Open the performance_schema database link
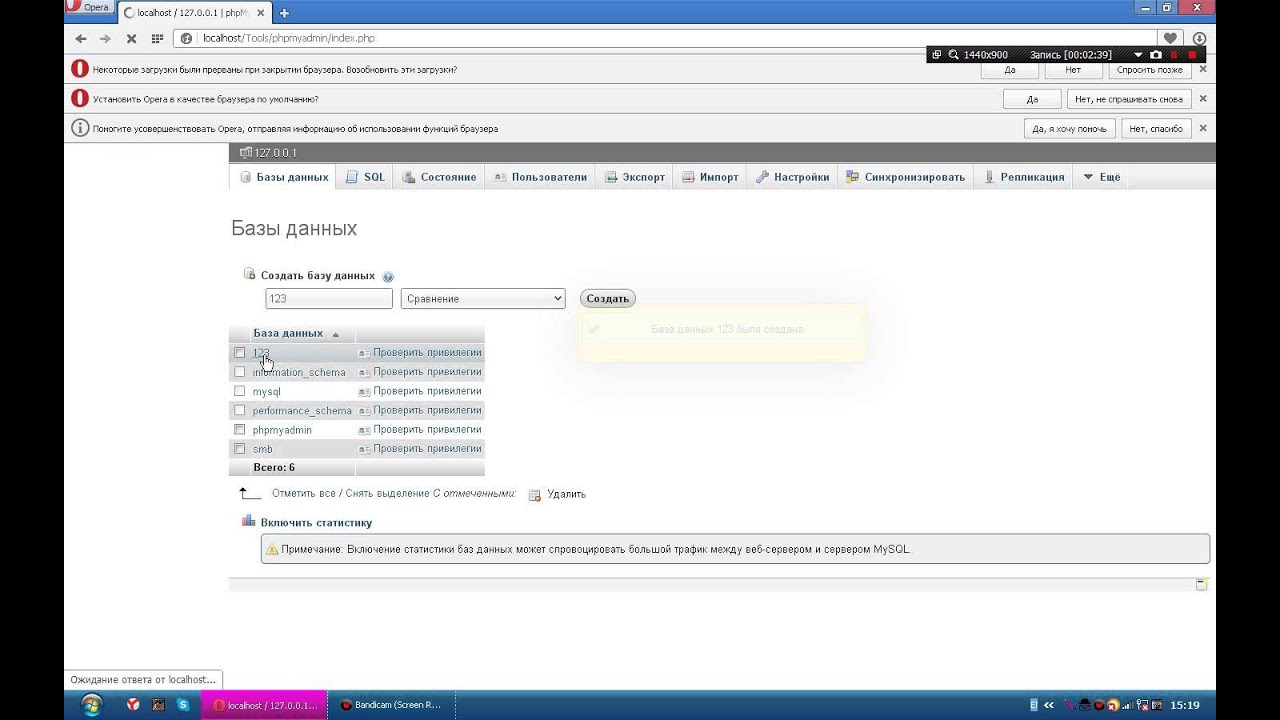 pos(302,411)
